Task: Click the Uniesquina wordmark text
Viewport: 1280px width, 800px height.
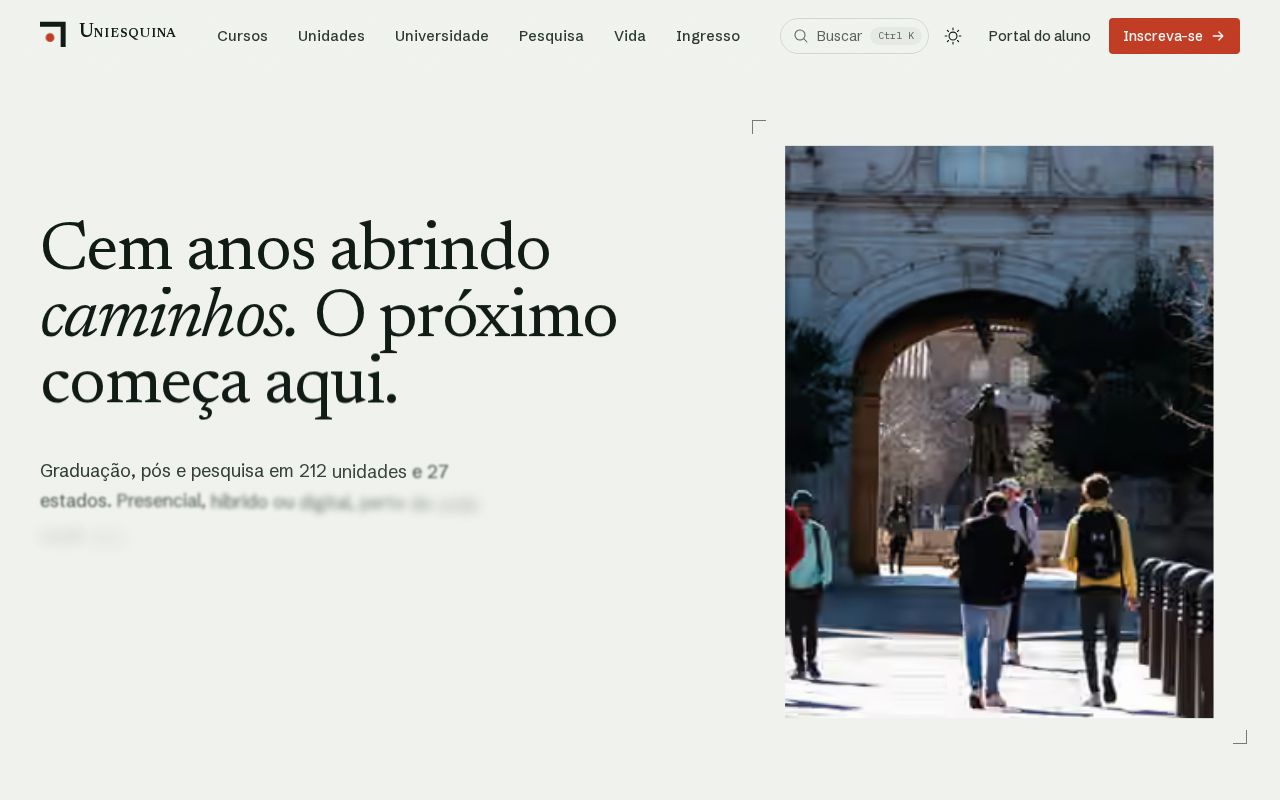Action: 127,32
